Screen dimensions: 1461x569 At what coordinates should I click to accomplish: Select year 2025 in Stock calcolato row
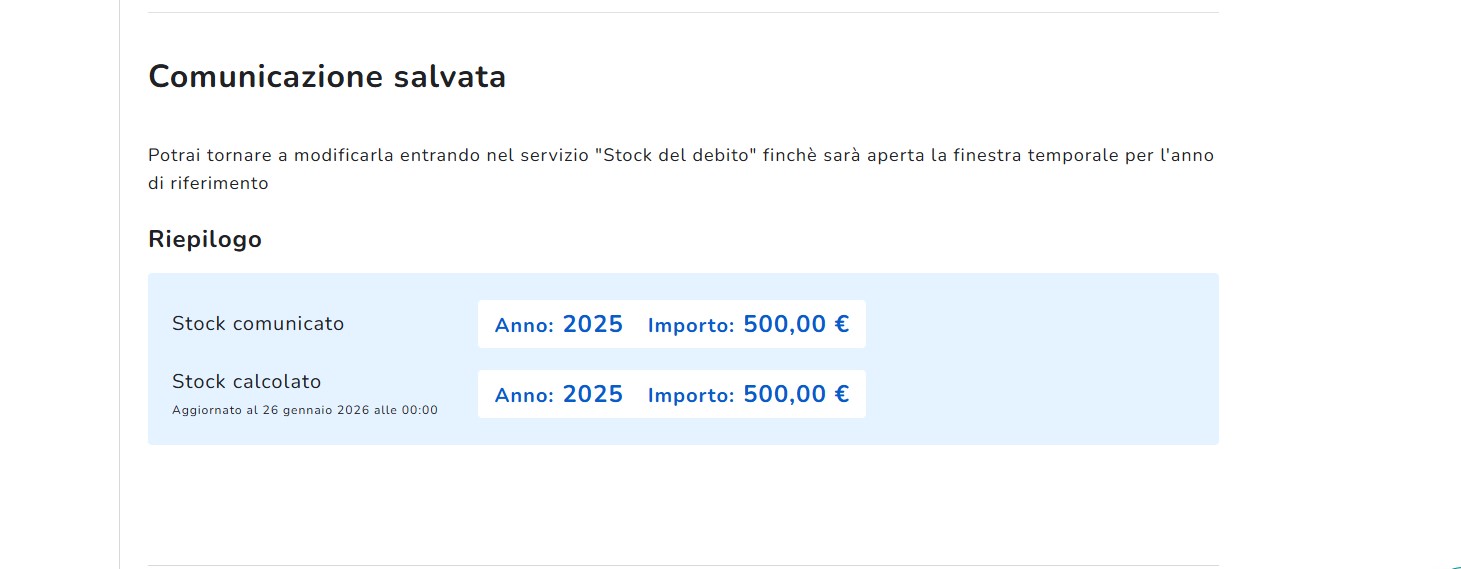coord(593,394)
